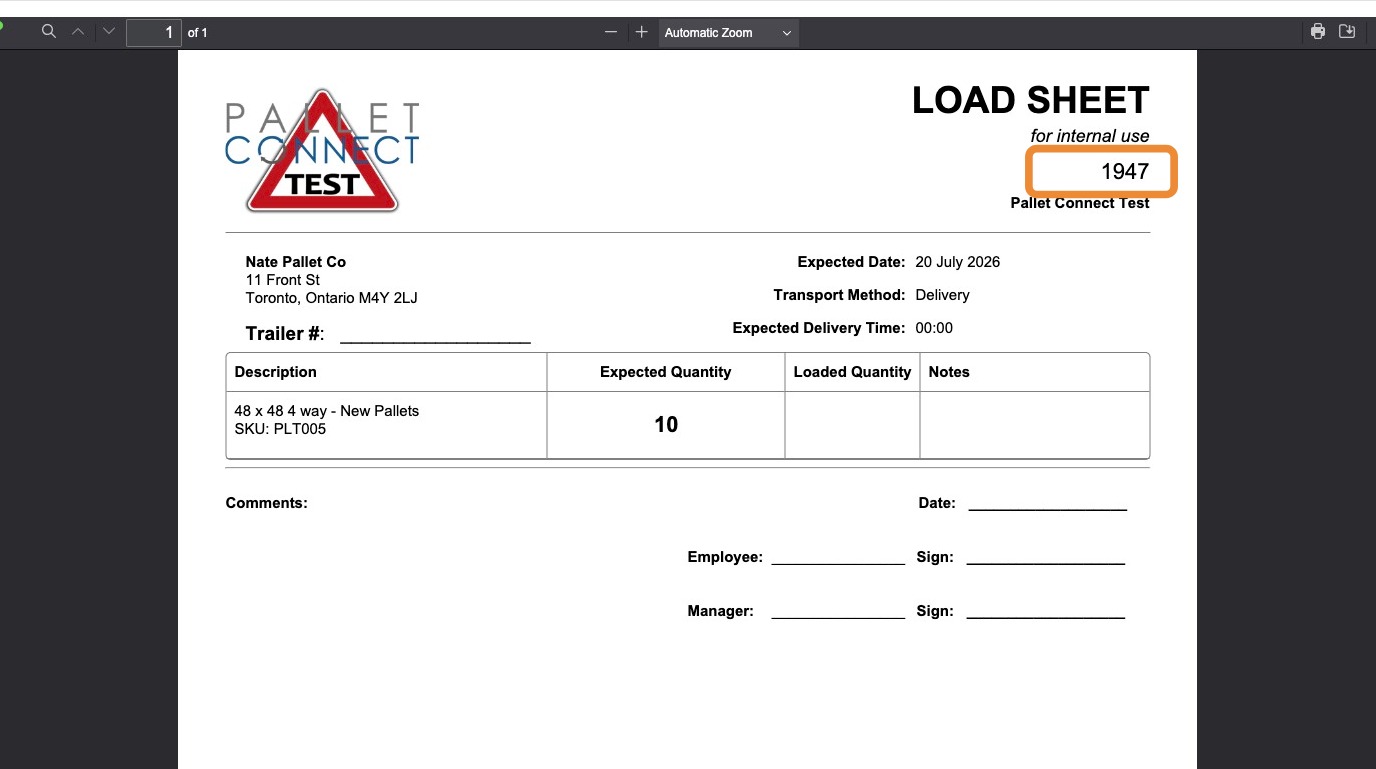Open the Automatic Zoom dropdown
This screenshot has height=769, width=1376.
point(728,33)
